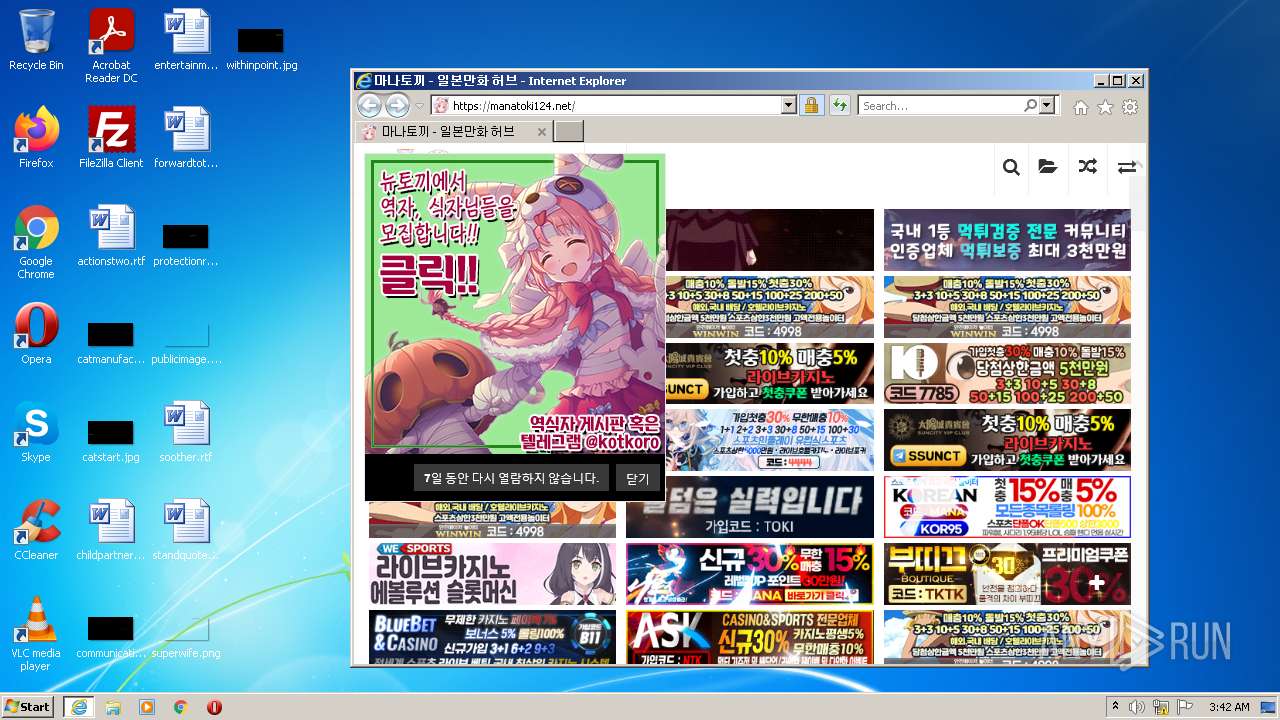This screenshot has width=1280, height=720.
Task: Open the We Sports 라이브카지노 banner
Action: coord(492,574)
